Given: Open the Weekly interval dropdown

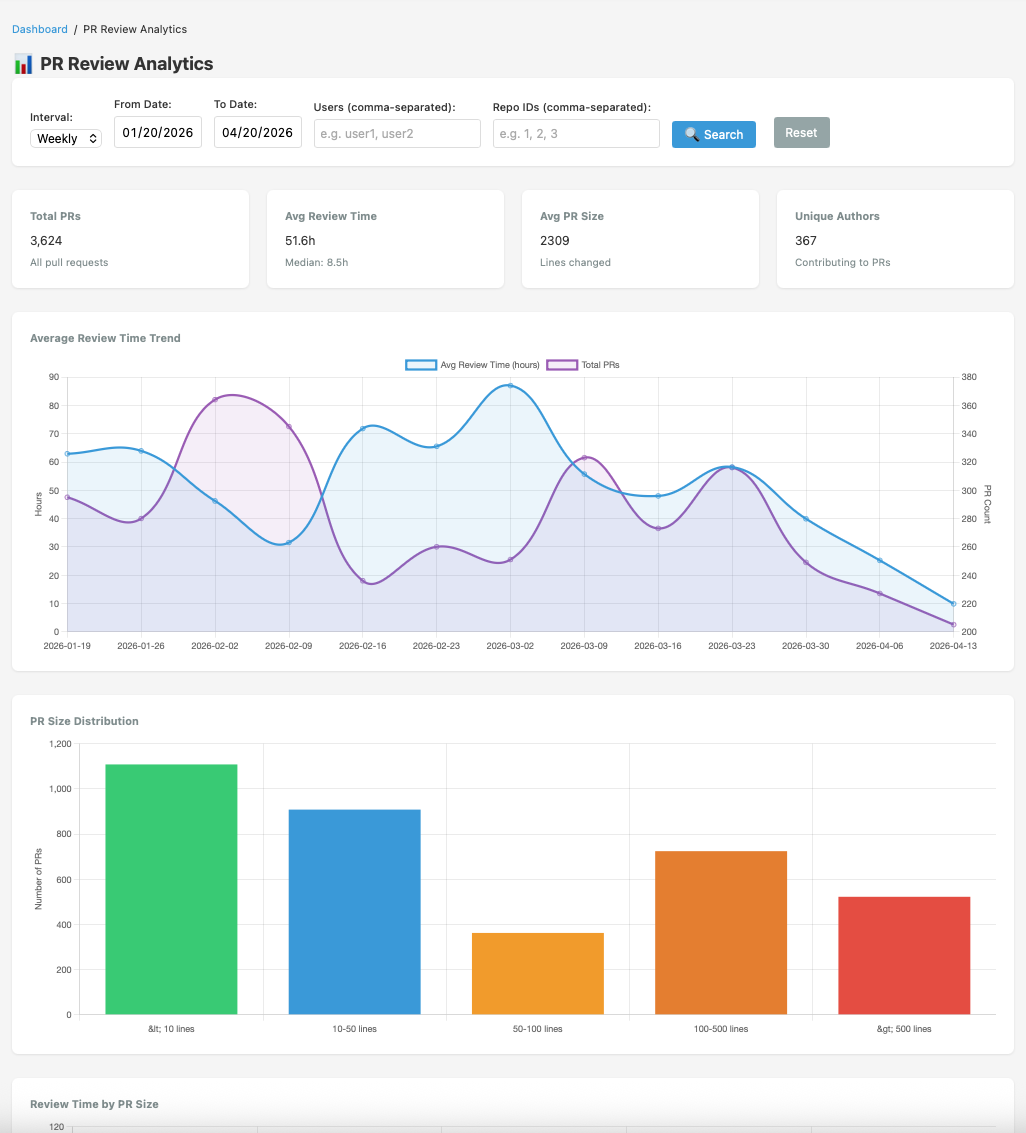Looking at the screenshot, I should point(66,139).
